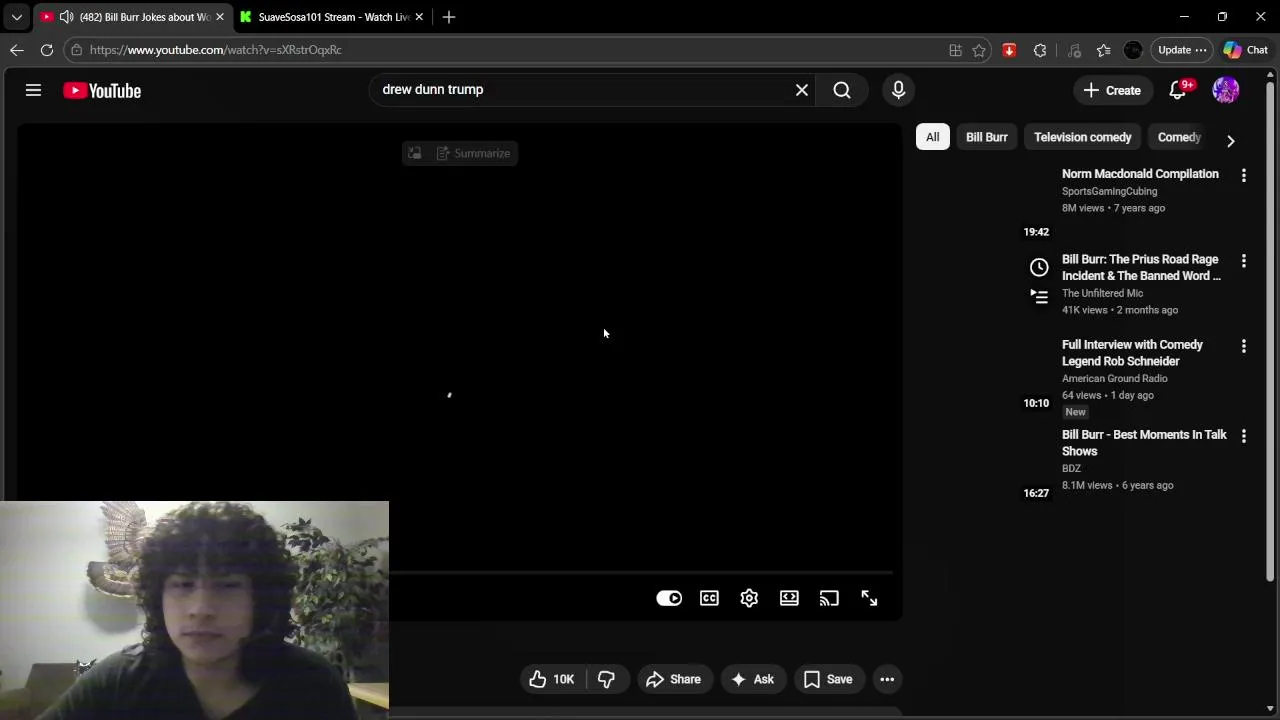
Task: Open the browser profile circle icon
Action: [x=1133, y=50]
